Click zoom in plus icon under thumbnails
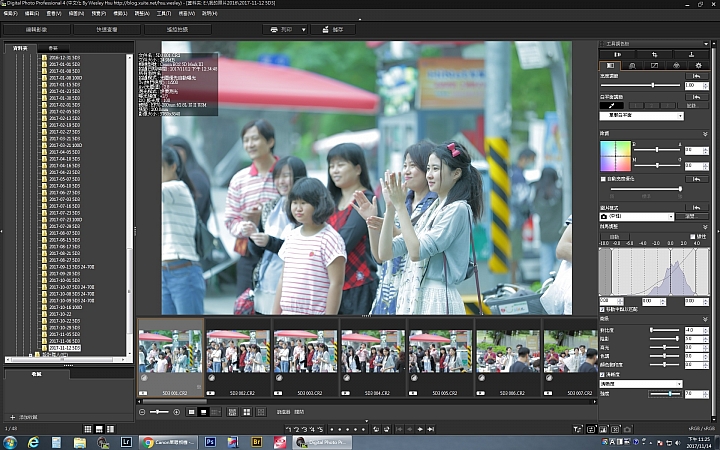Screen dimensions: 720x450 click(176, 412)
